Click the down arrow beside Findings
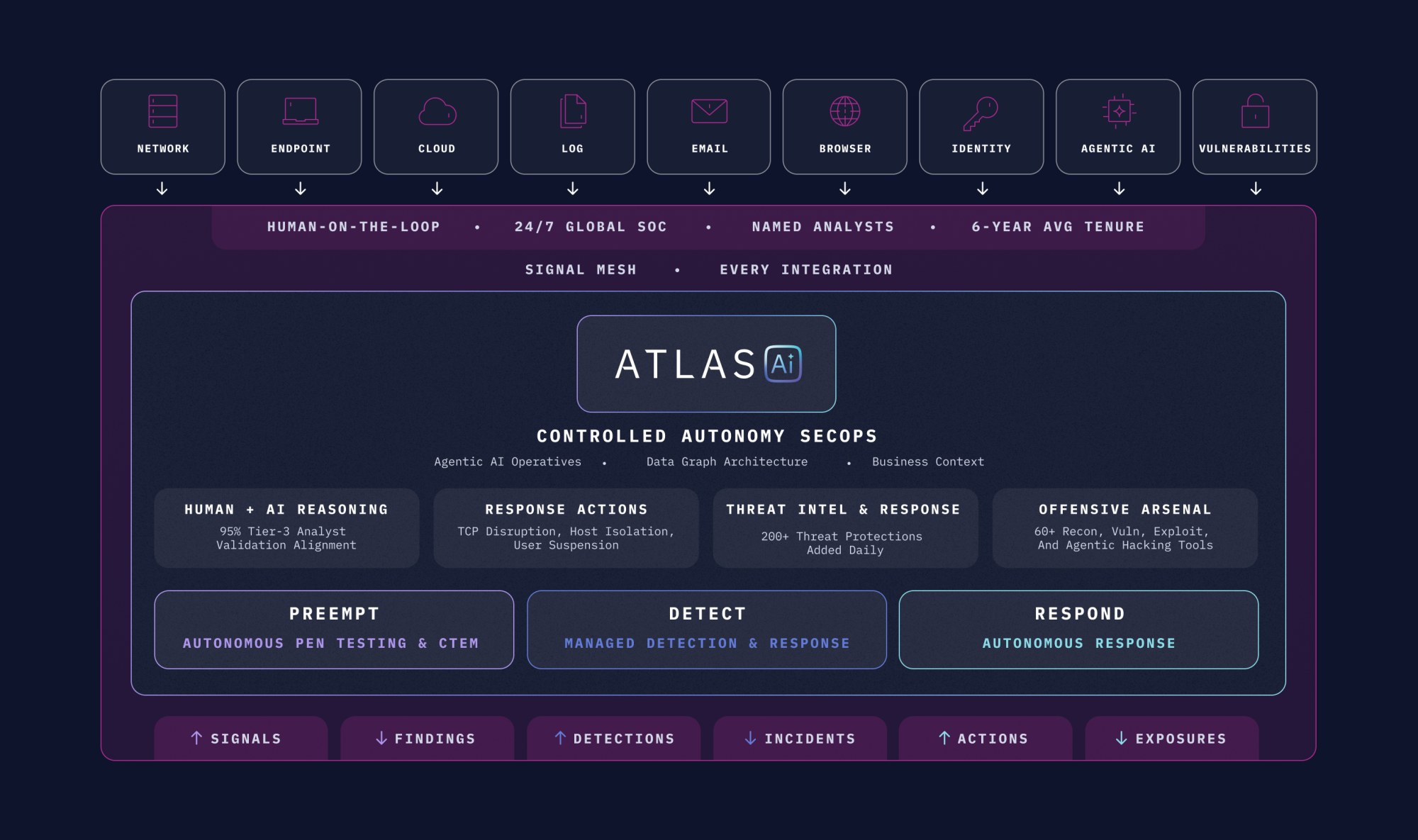 [381, 738]
